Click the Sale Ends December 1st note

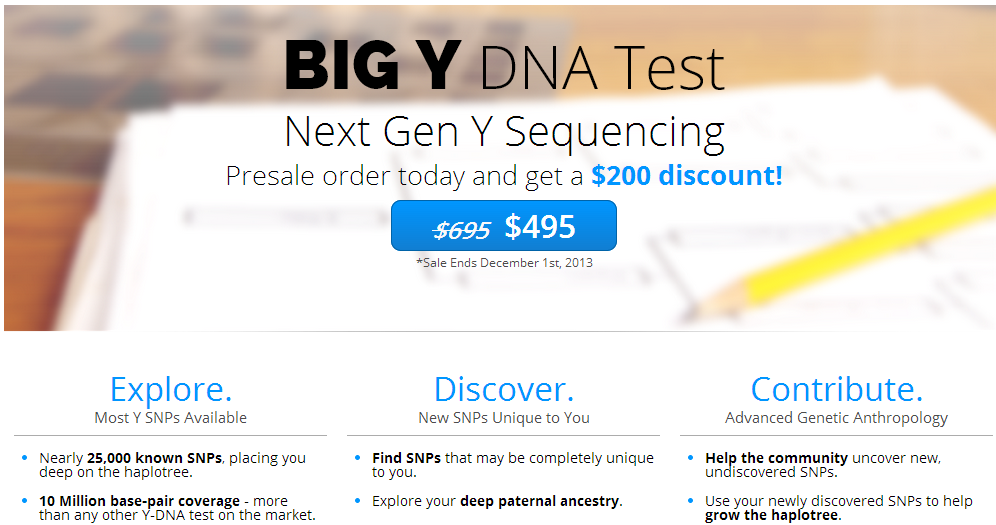pos(504,262)
